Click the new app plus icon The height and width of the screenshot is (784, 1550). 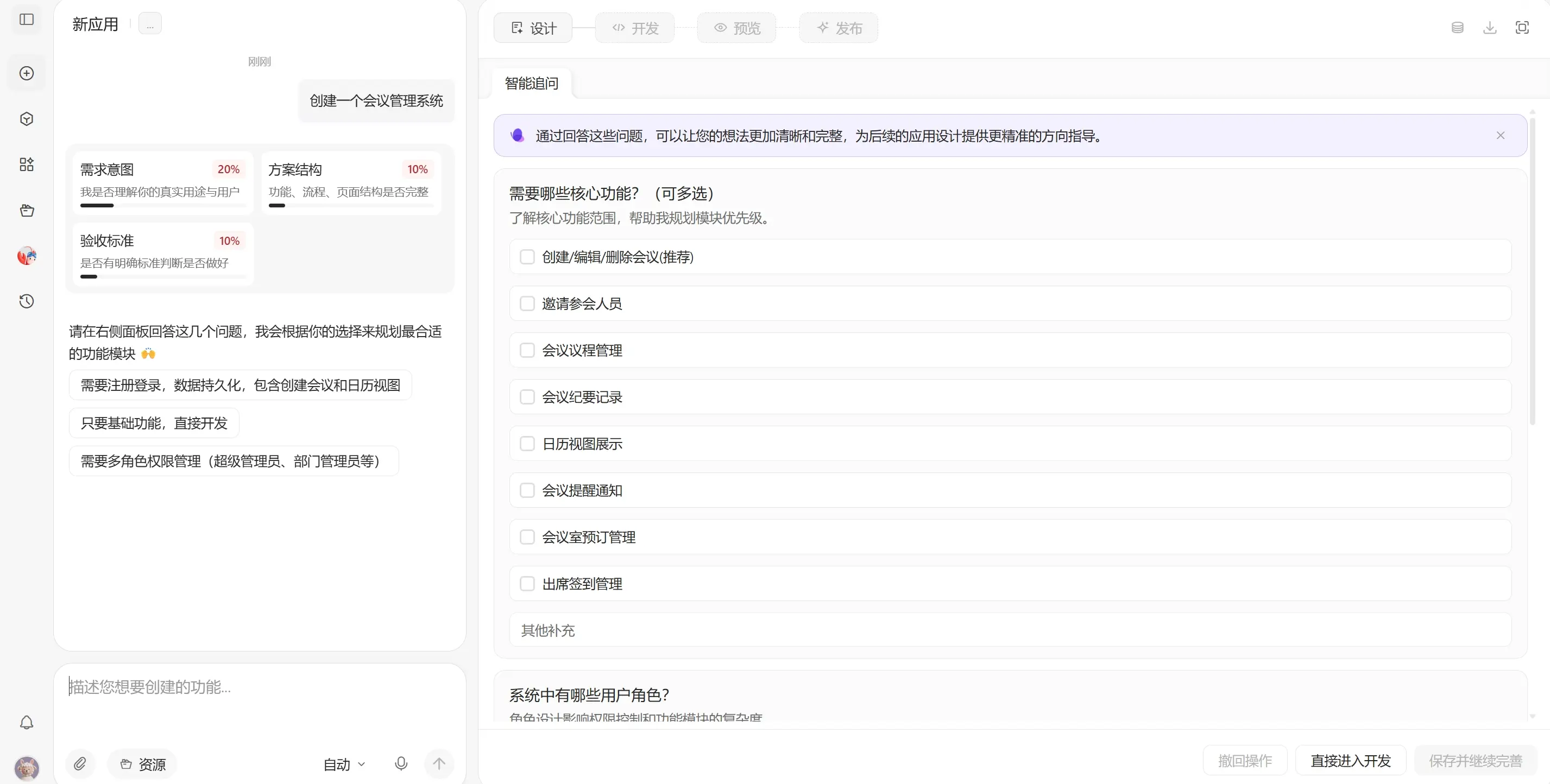27,73
